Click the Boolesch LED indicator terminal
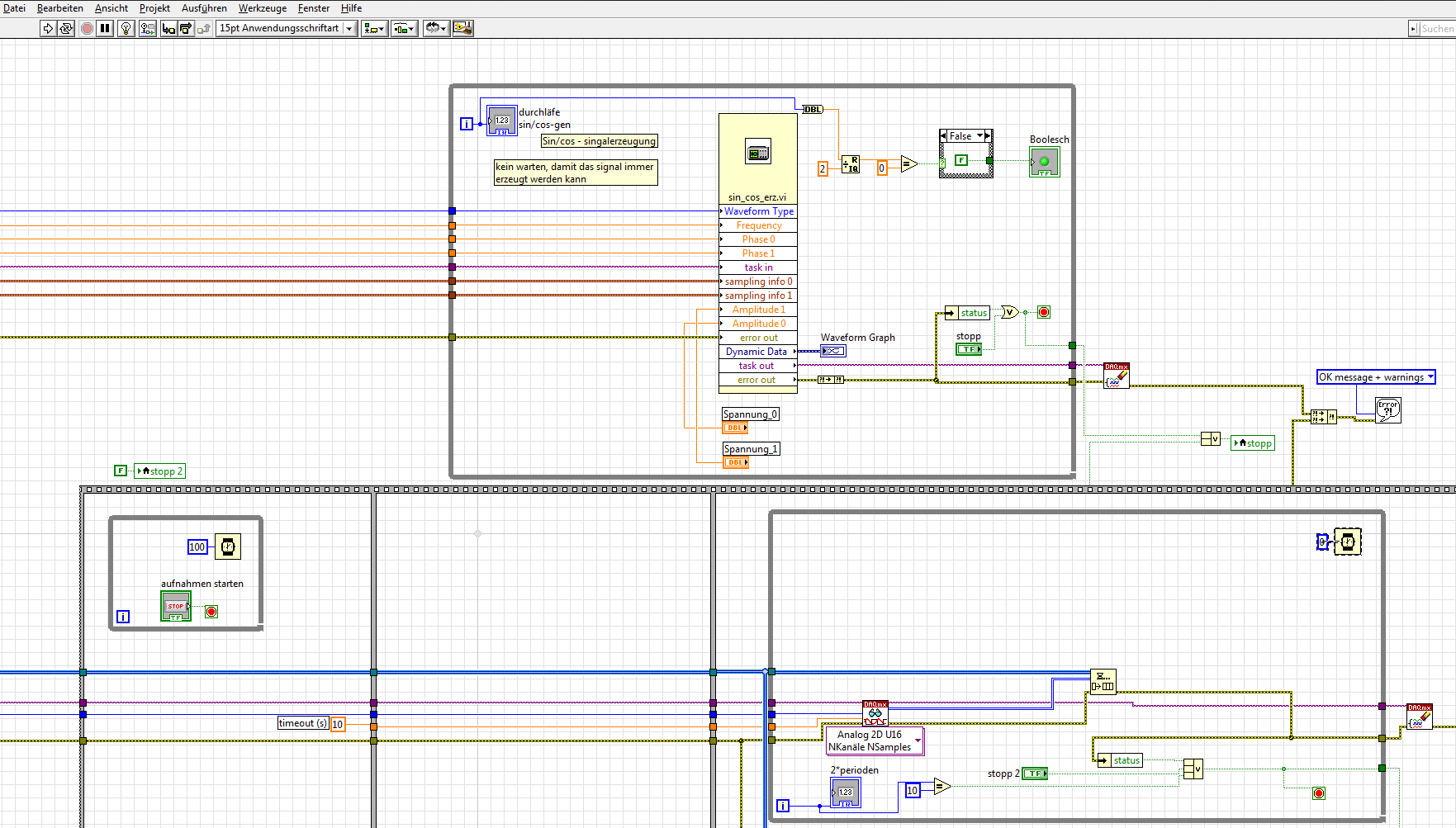 [1044, 163]
